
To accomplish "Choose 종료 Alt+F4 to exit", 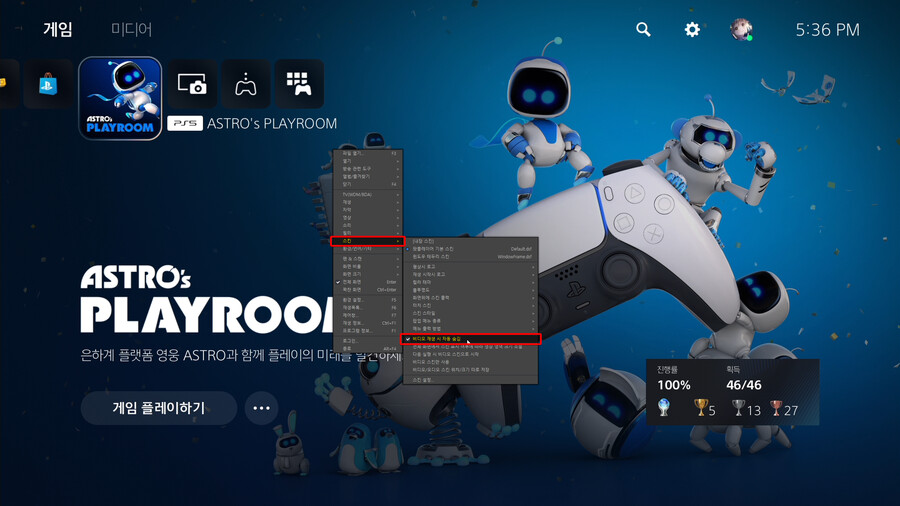I will pos(367,348).
